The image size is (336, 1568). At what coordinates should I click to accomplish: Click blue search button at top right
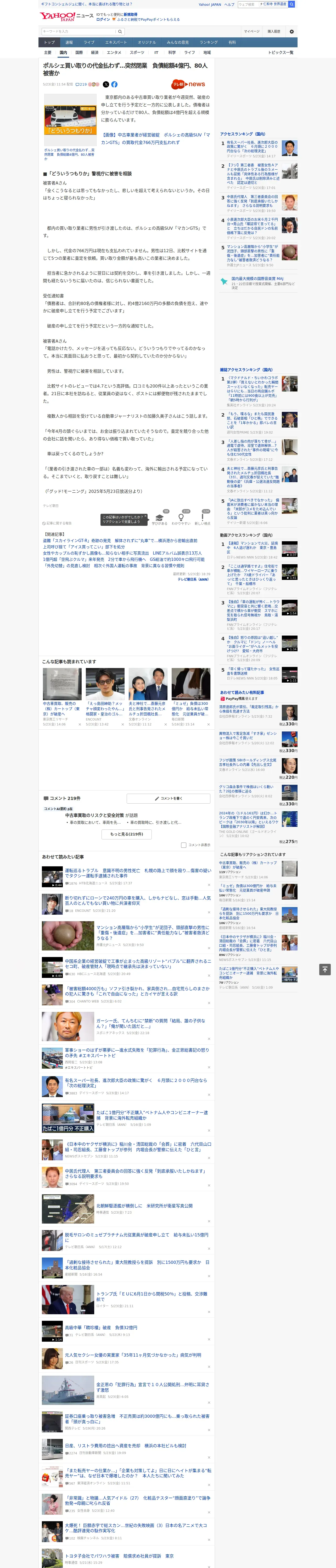tap(292, 4)
